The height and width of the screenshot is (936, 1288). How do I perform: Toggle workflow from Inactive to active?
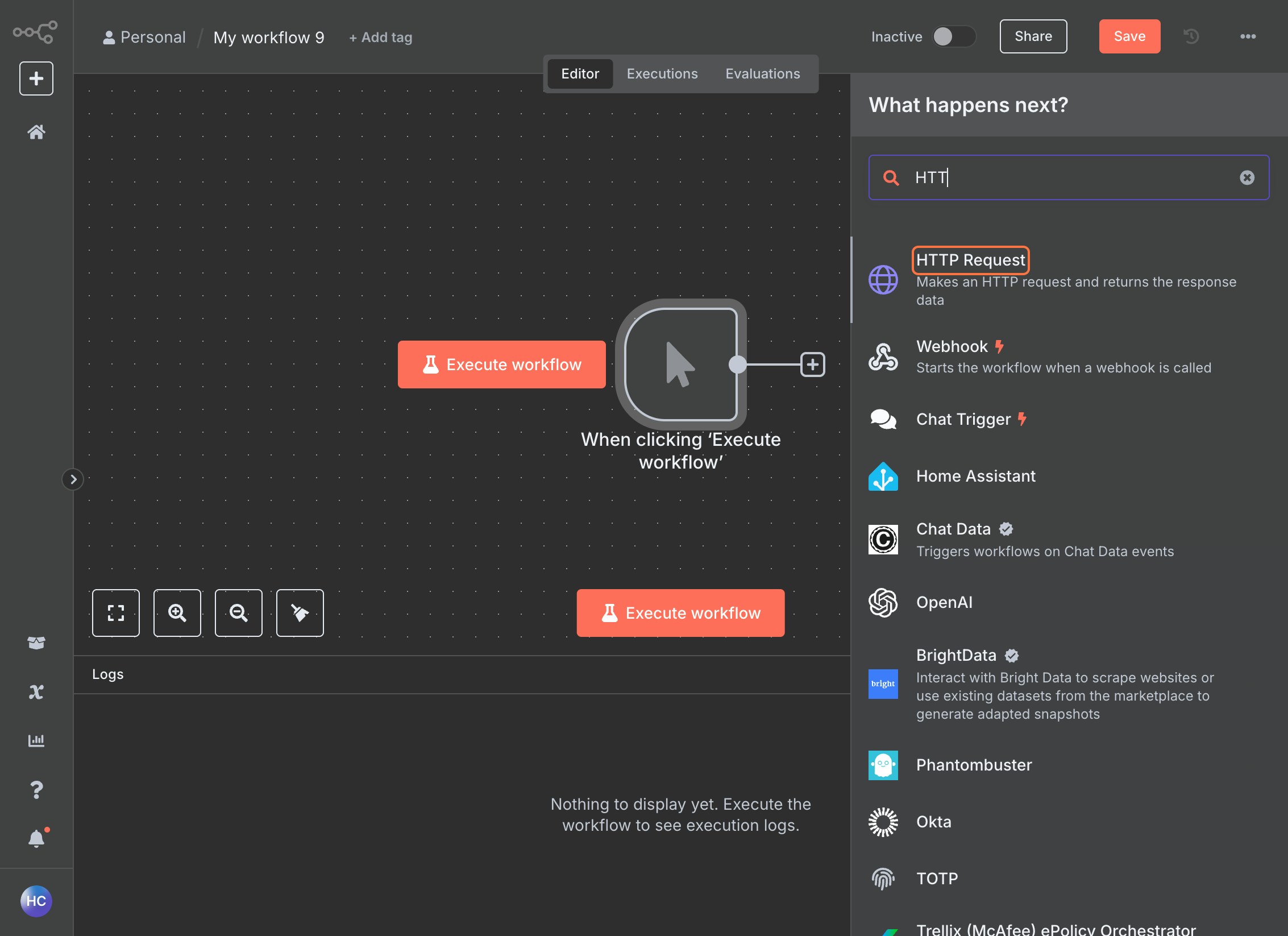pyautogui.click(x=954, y=36)
